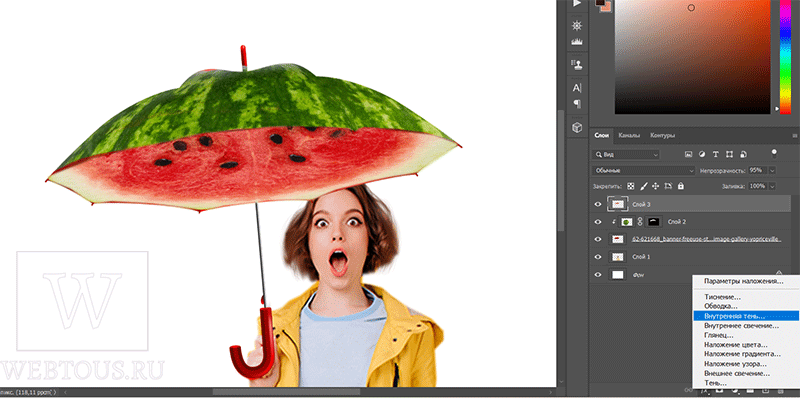
Task: Choose Тиснение from the style menu
Action: click(745, 297)
